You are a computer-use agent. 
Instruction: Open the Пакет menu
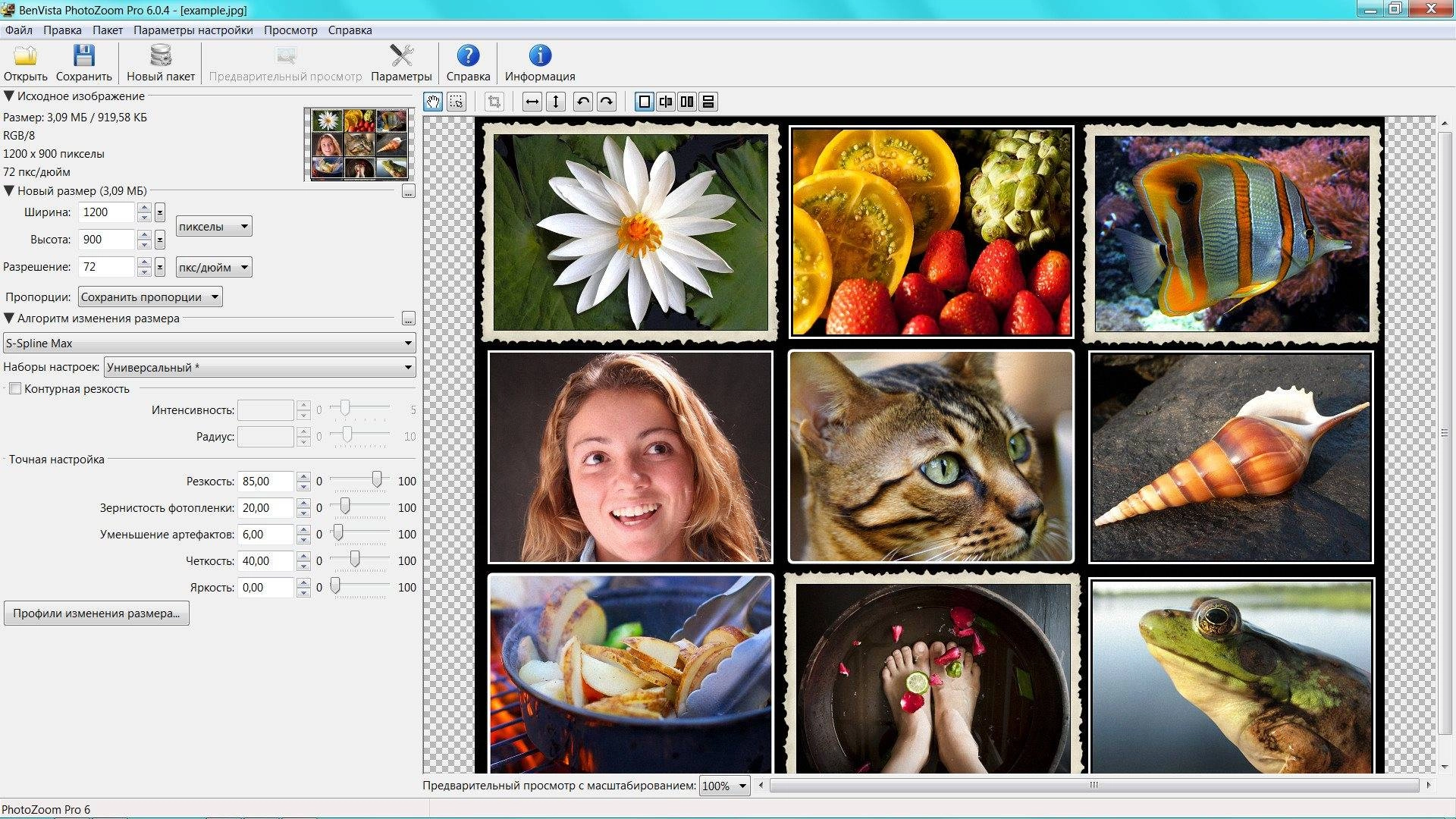(x=108, y=30)
